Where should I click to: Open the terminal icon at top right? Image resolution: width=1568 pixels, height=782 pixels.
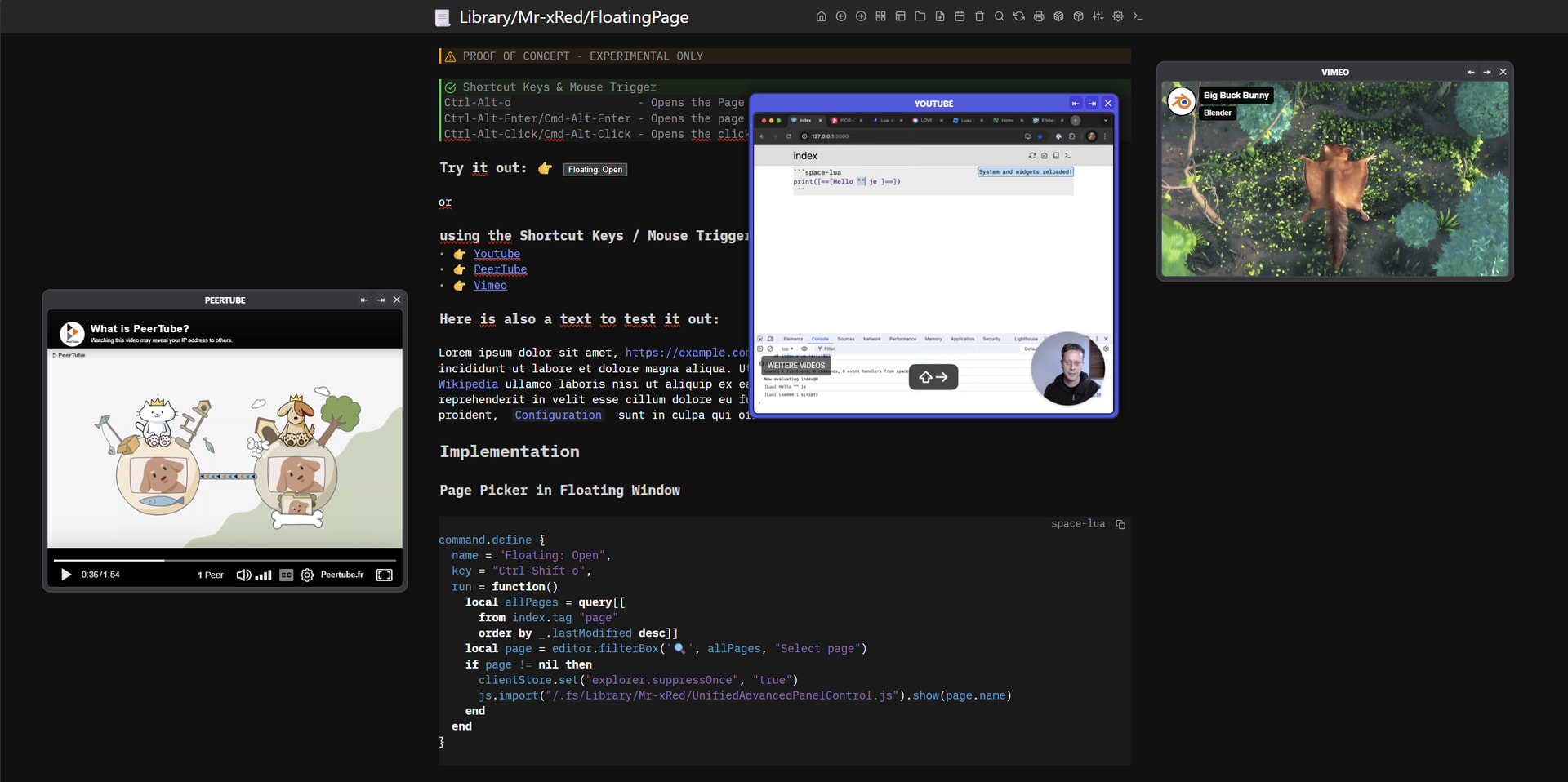(1138, 16)
